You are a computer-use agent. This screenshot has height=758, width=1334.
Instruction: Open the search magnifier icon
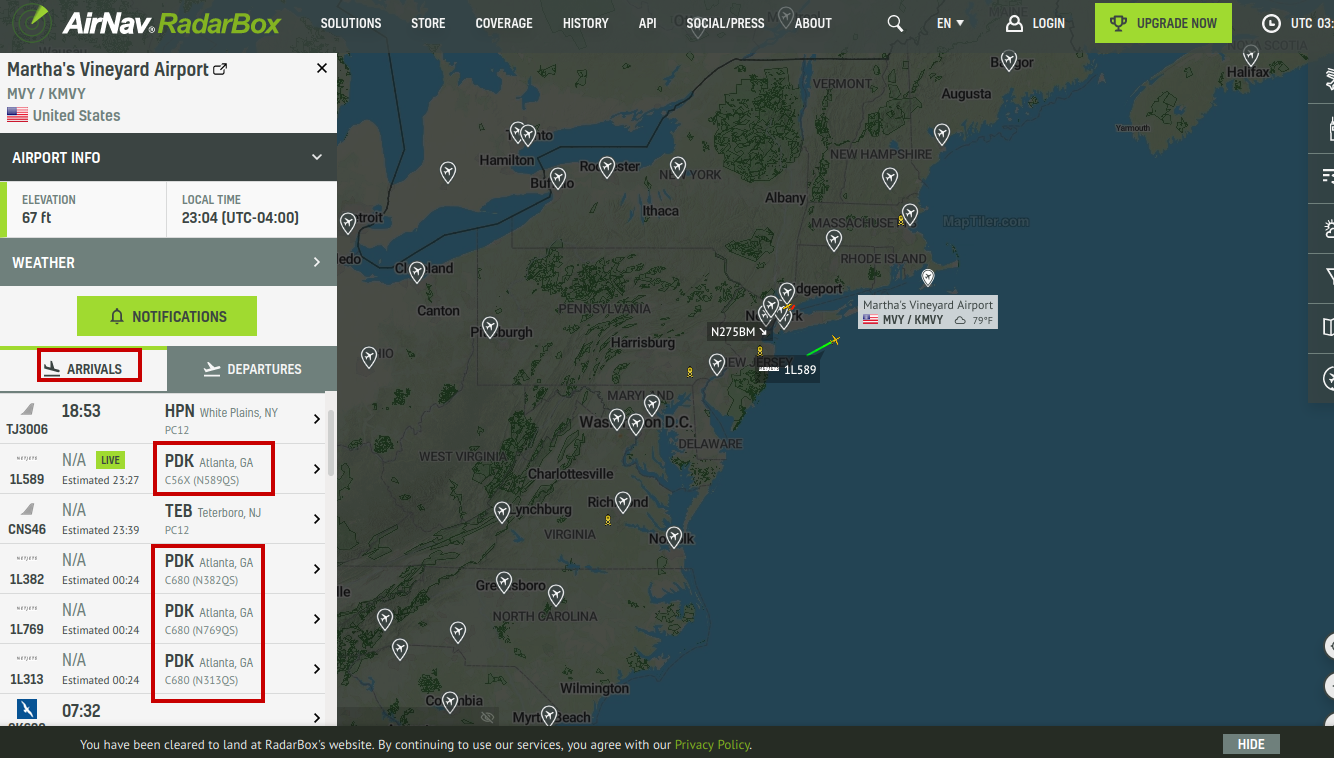pos(895,23)
